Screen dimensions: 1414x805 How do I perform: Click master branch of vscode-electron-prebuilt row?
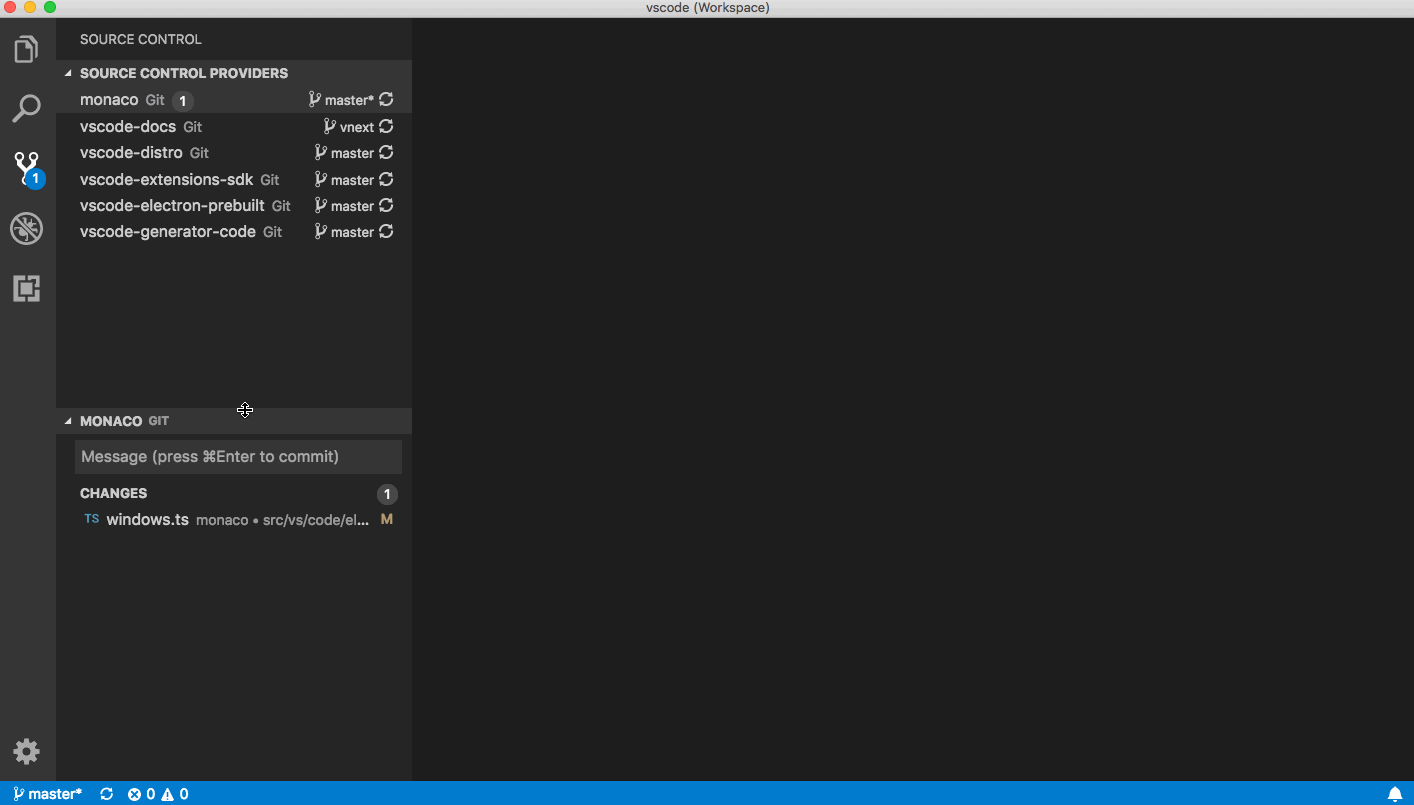point(344,206)
